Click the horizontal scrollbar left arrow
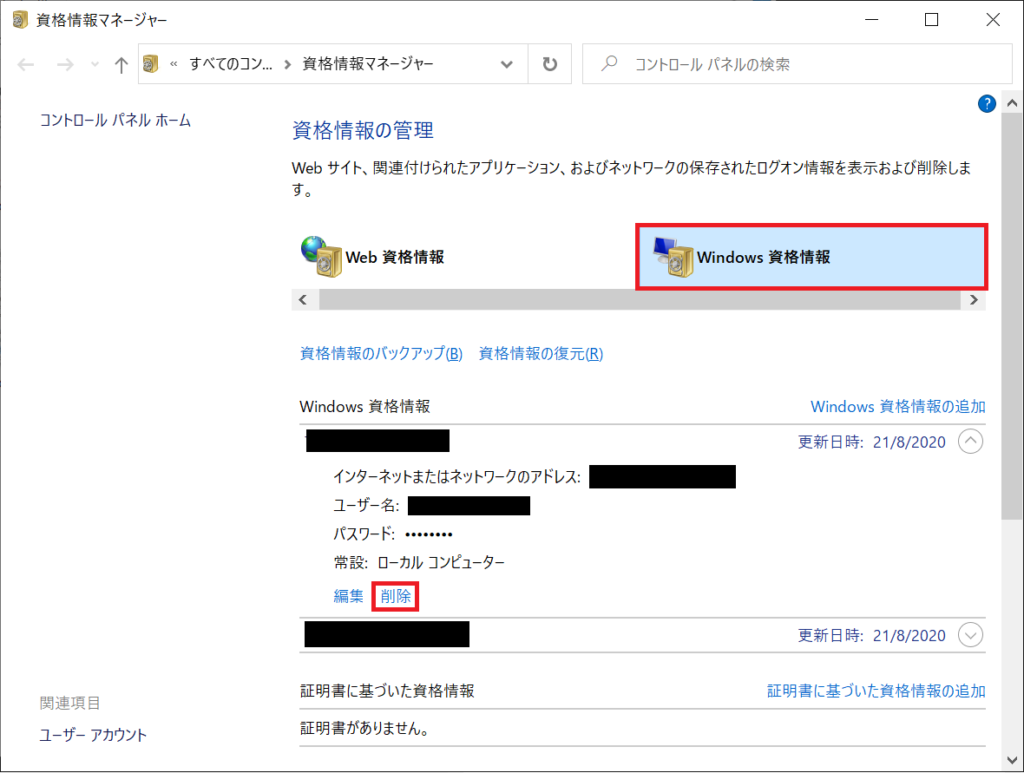 pos(303,300)
